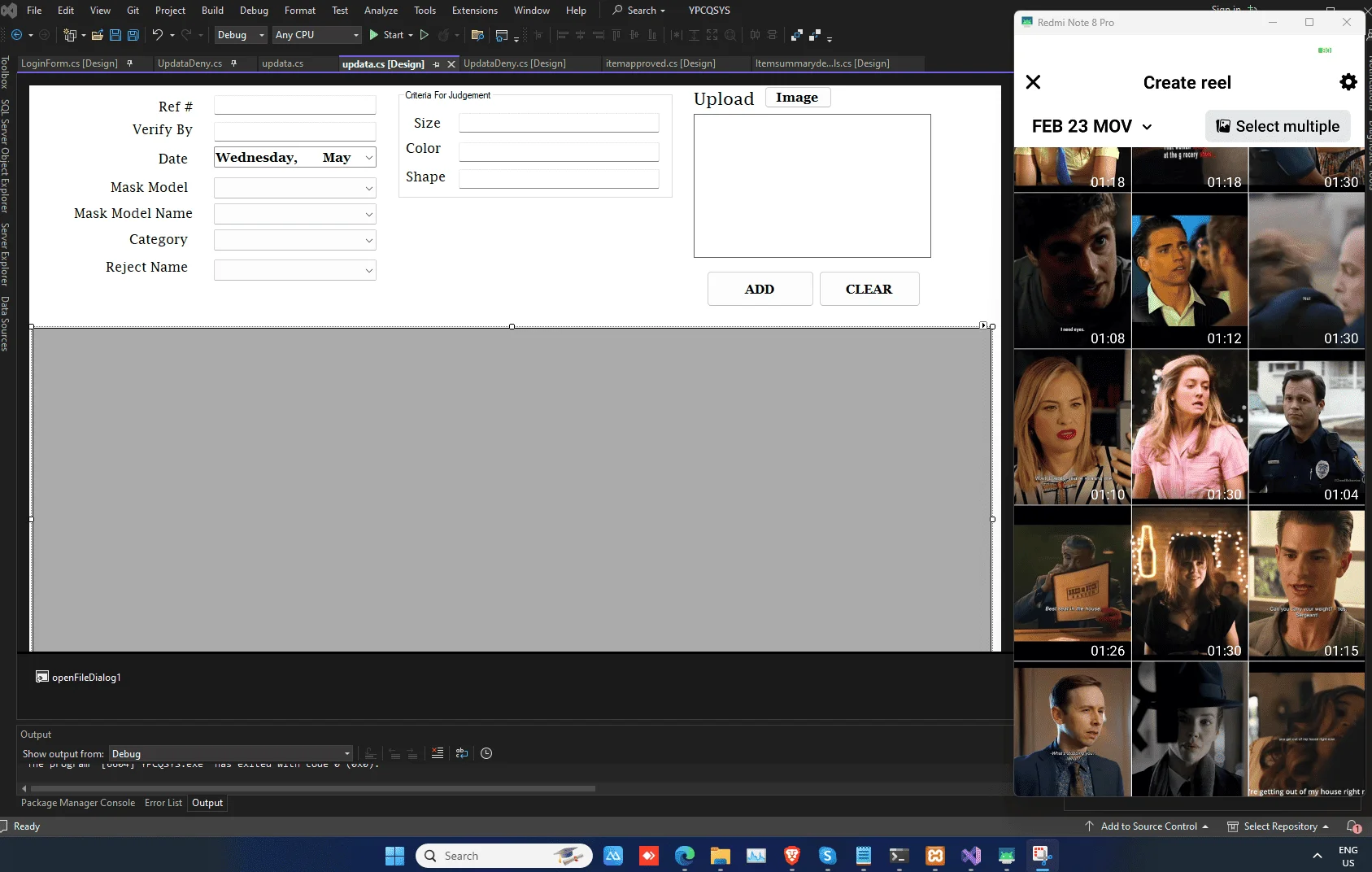Open Microsoft Edge from the taskbar
Viewport: 1372px width, 872px height.
pyautogui.click(x=685, y=856)
